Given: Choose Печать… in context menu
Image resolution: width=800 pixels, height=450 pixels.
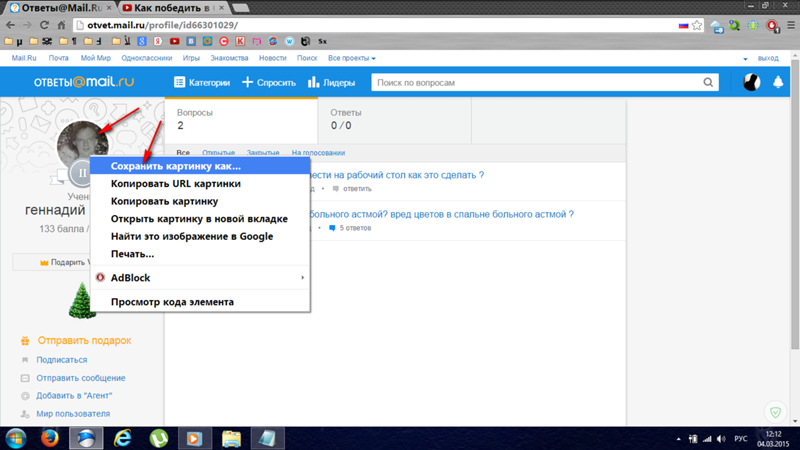Looking at the screenshot, I should (200, 254).
